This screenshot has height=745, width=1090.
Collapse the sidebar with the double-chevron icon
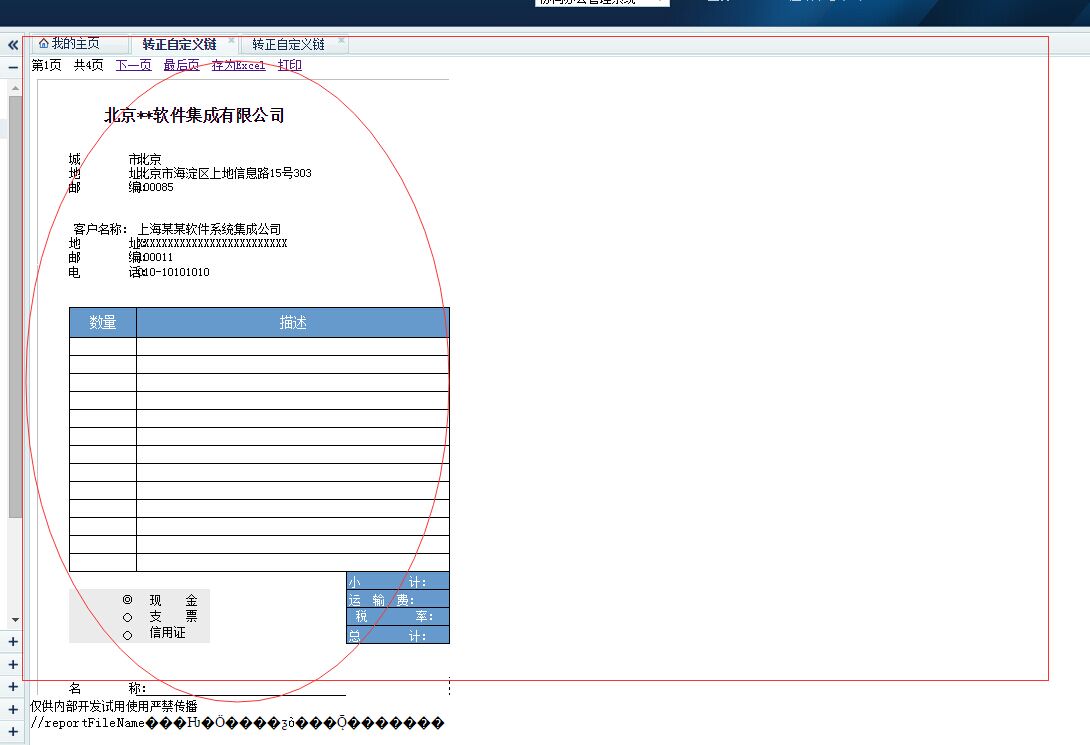[13, 45]
